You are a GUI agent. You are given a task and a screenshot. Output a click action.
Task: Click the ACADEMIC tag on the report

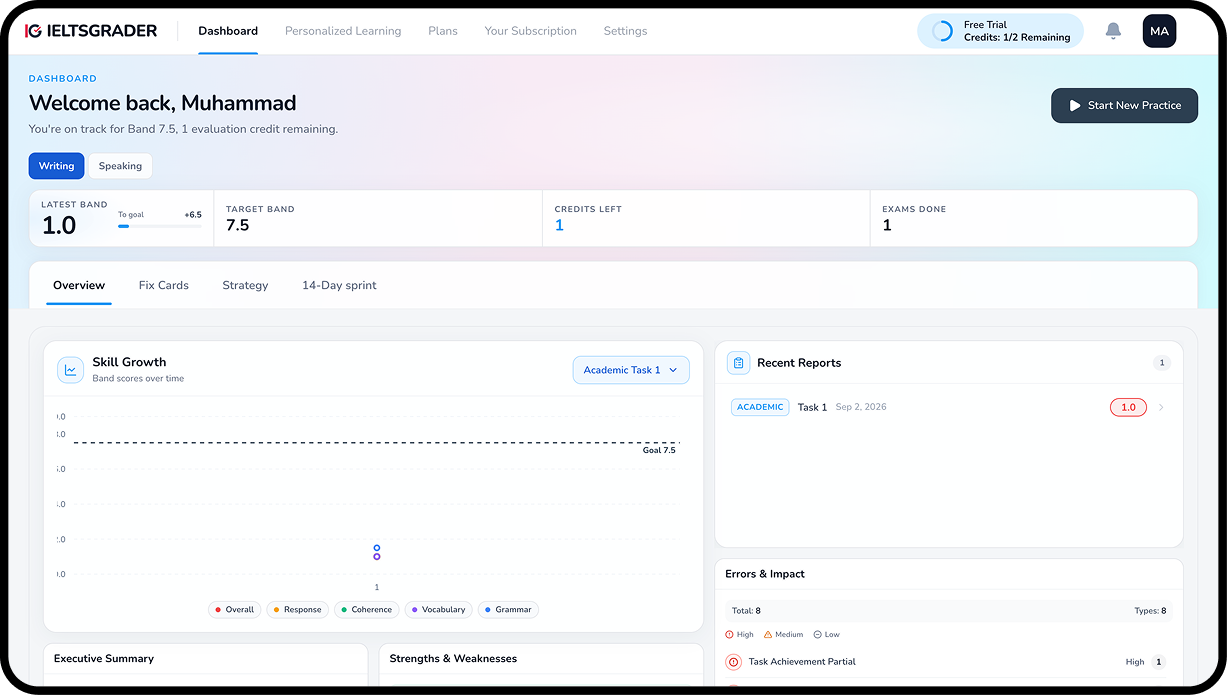point(760,407)
